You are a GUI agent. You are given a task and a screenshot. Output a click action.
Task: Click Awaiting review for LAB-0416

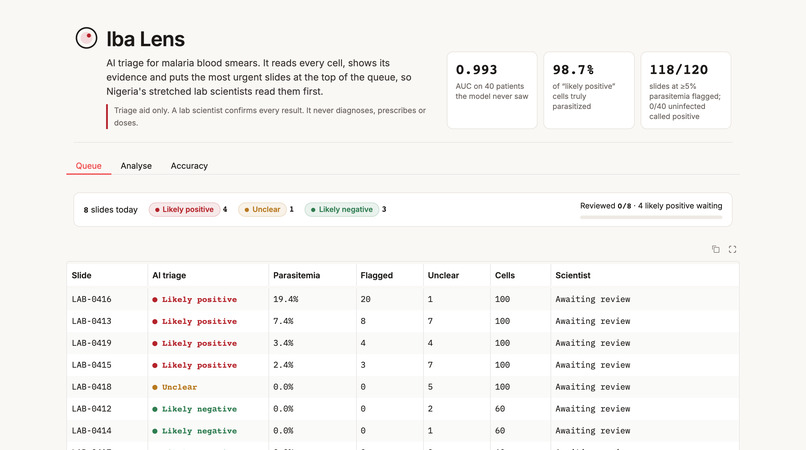tap(593, 299)
